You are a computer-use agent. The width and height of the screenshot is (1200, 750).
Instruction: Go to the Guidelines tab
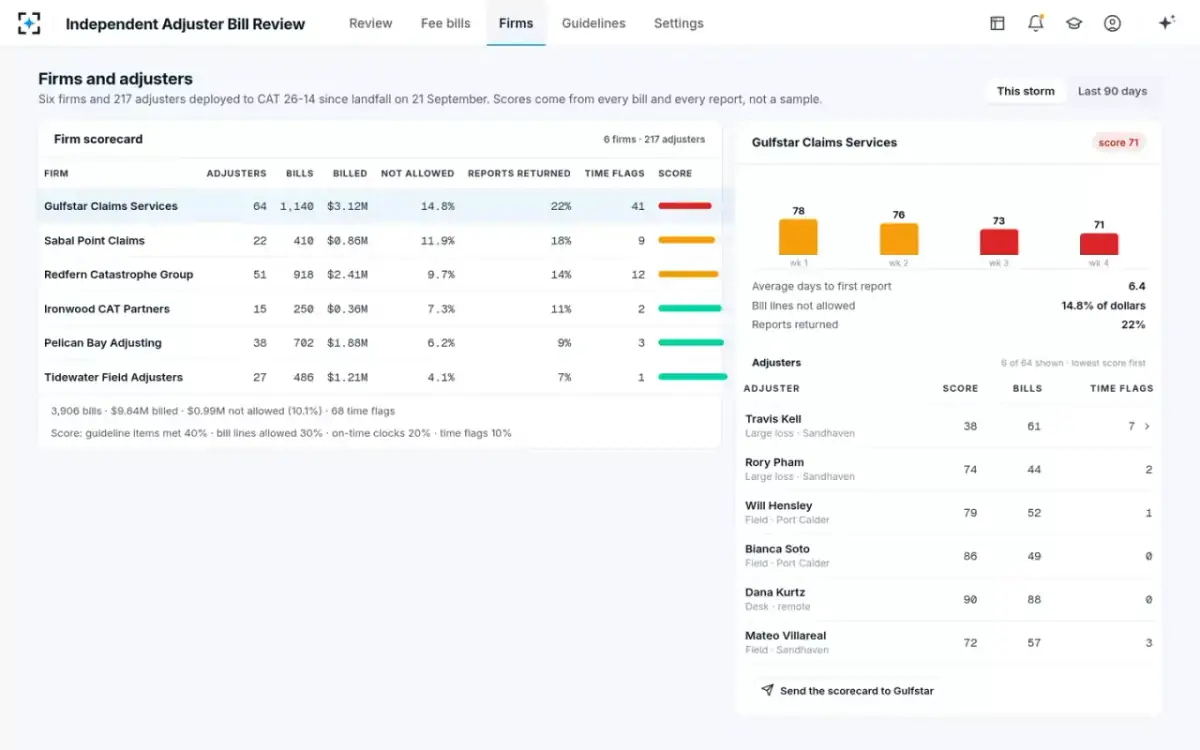click(x=593, y=23)
